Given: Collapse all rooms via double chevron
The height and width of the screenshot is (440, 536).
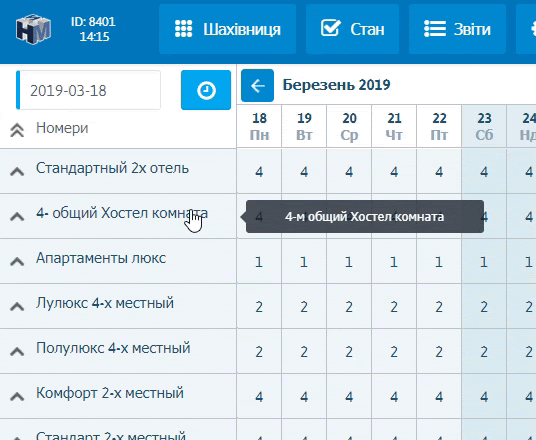Looking at the screenshot, I should [17, 130].
